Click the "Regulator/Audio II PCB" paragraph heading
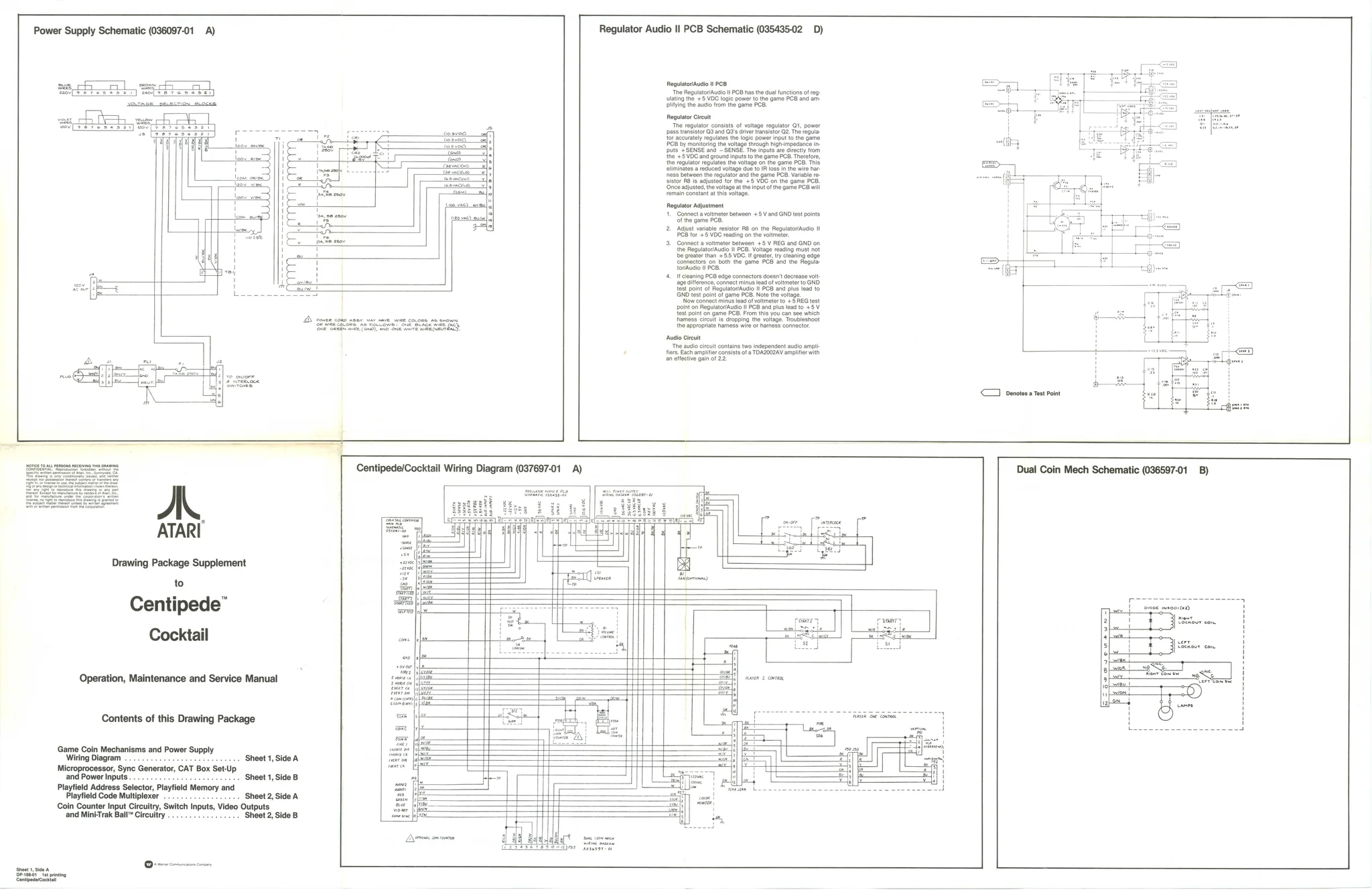Image resolution: width=1372 pixels, height=890 pixels. coord(697,84)
